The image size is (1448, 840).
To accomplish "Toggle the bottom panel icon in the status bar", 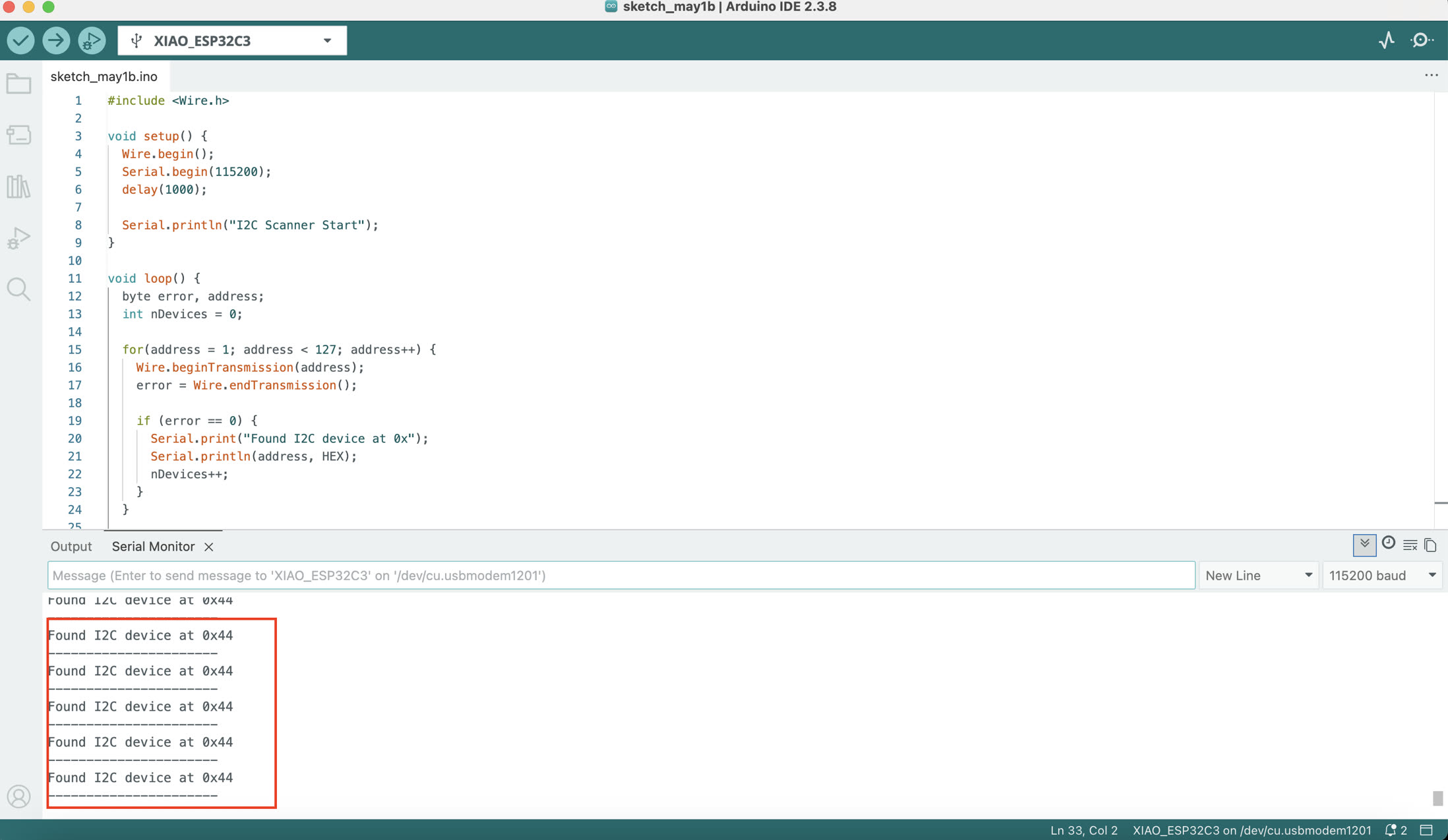I will coord(1427,830).
